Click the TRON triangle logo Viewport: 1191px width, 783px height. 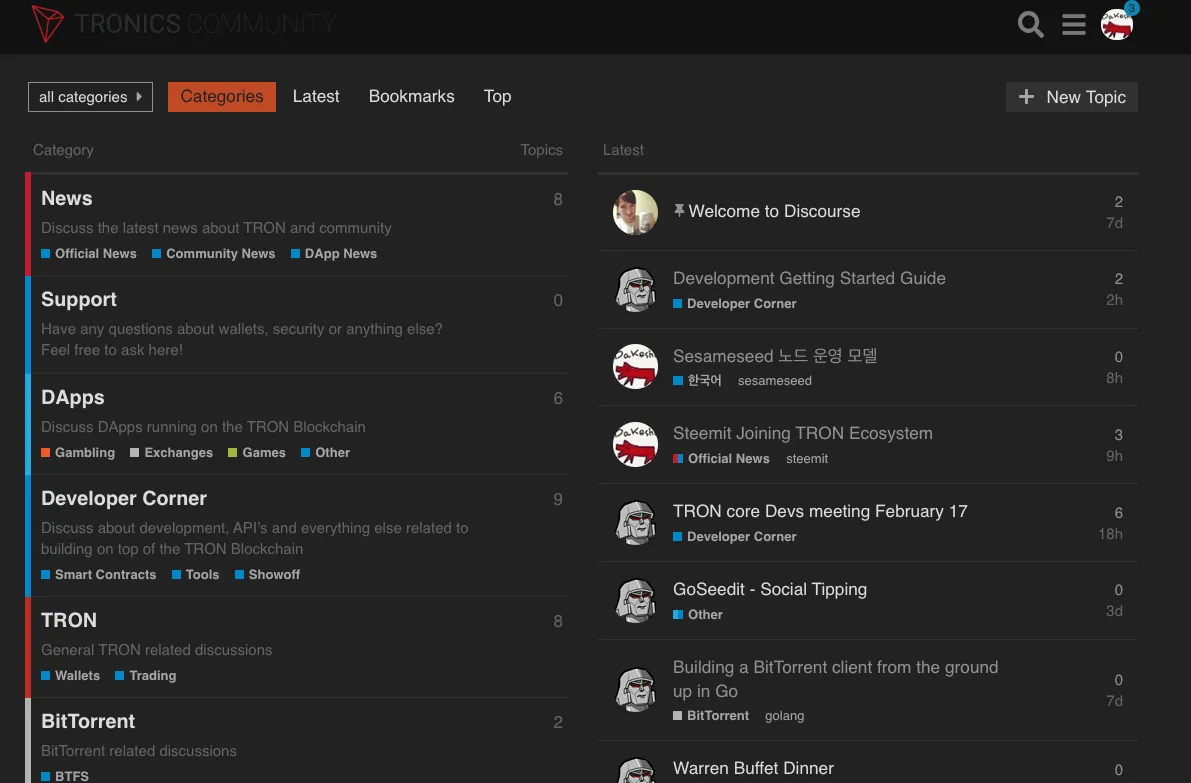47,24
